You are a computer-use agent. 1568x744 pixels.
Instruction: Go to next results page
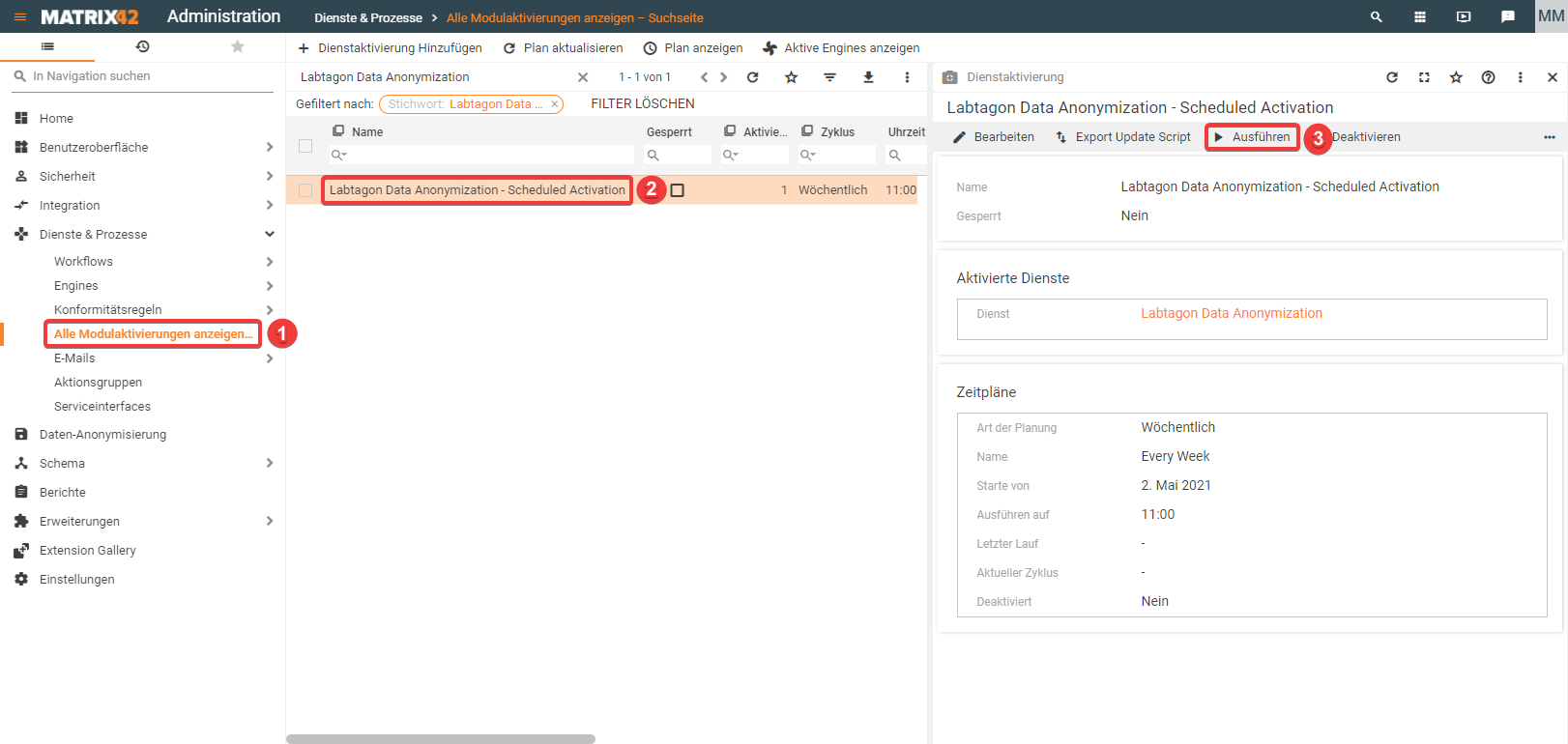pyautogui.click(x=723, y=77)
